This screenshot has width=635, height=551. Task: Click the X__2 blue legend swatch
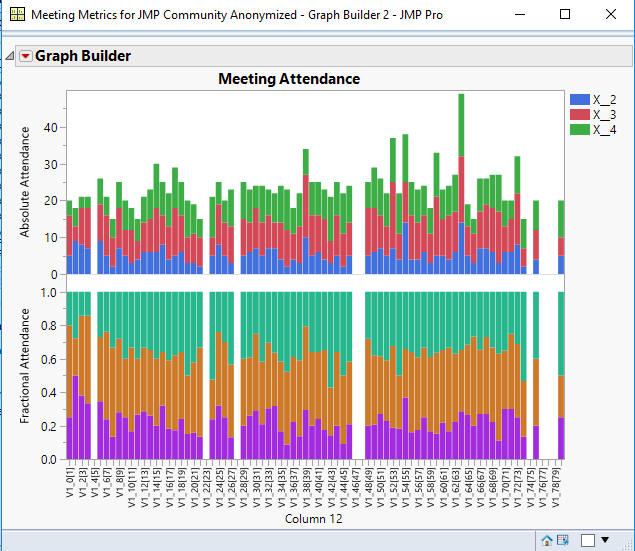(579, 99)
